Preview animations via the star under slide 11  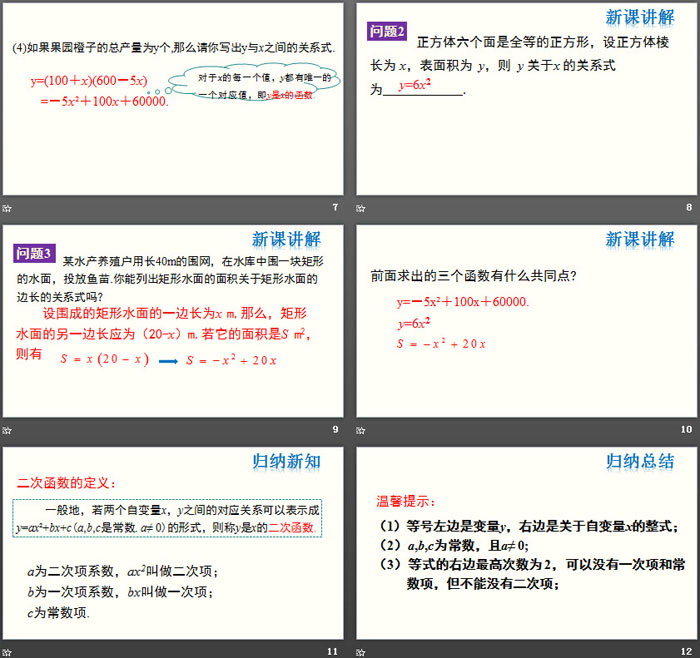coord(8,652)
